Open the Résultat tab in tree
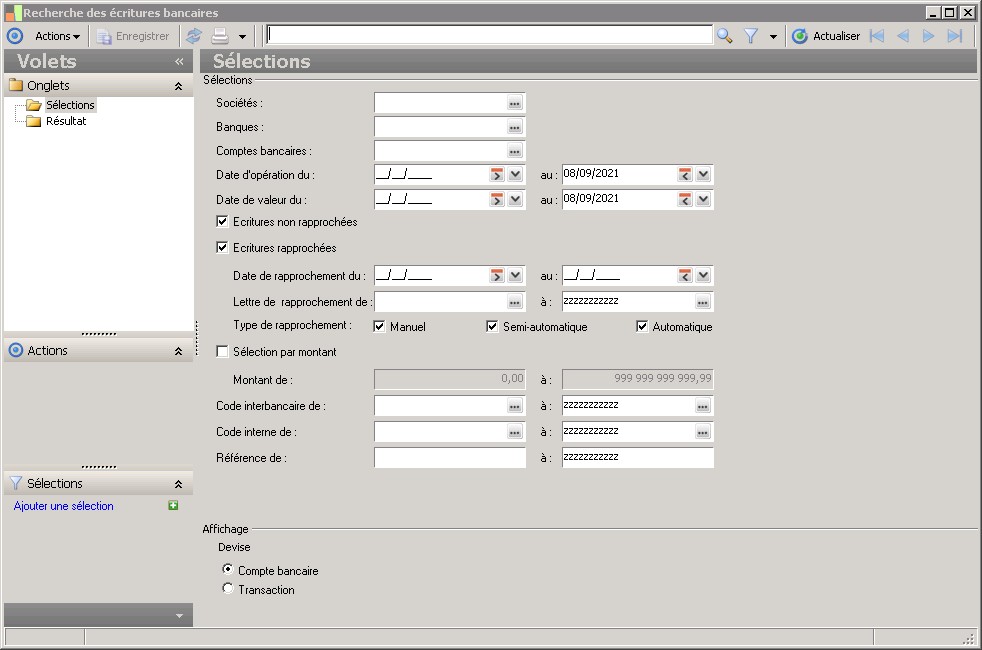The height and width of the screenshot is (650, 982). click(x=65, y=121)
